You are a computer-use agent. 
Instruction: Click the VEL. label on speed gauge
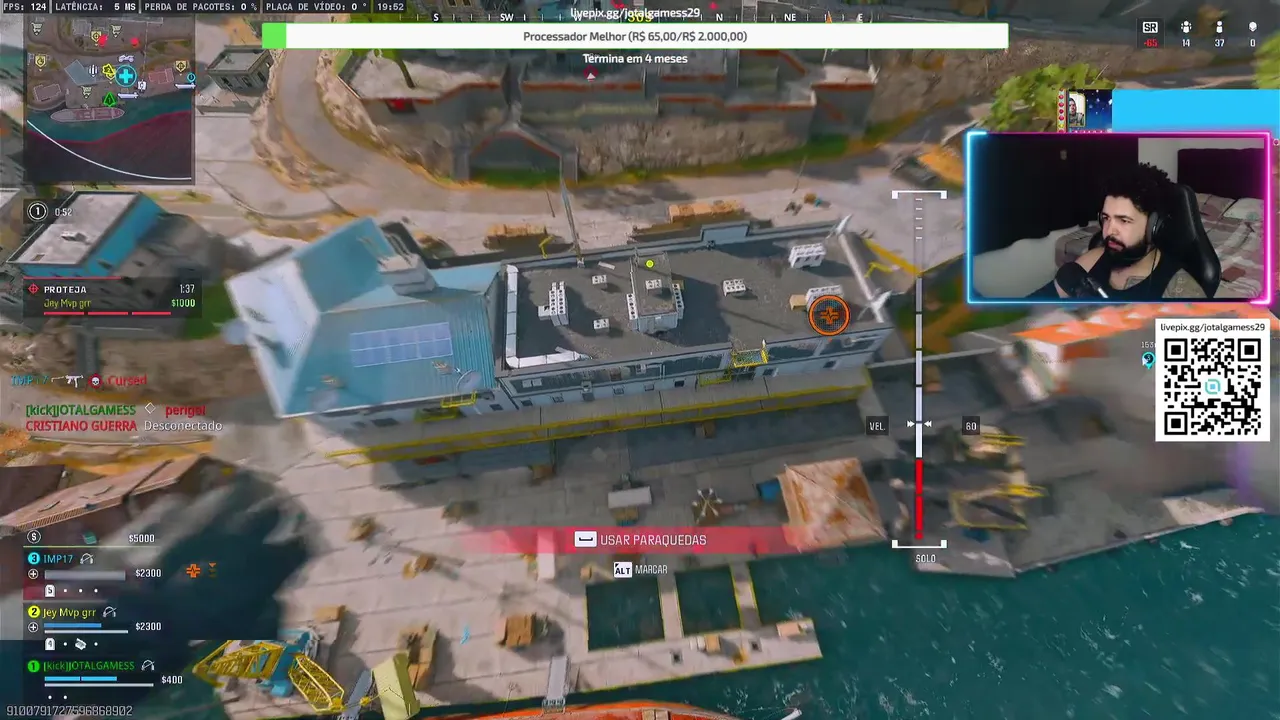877,426
